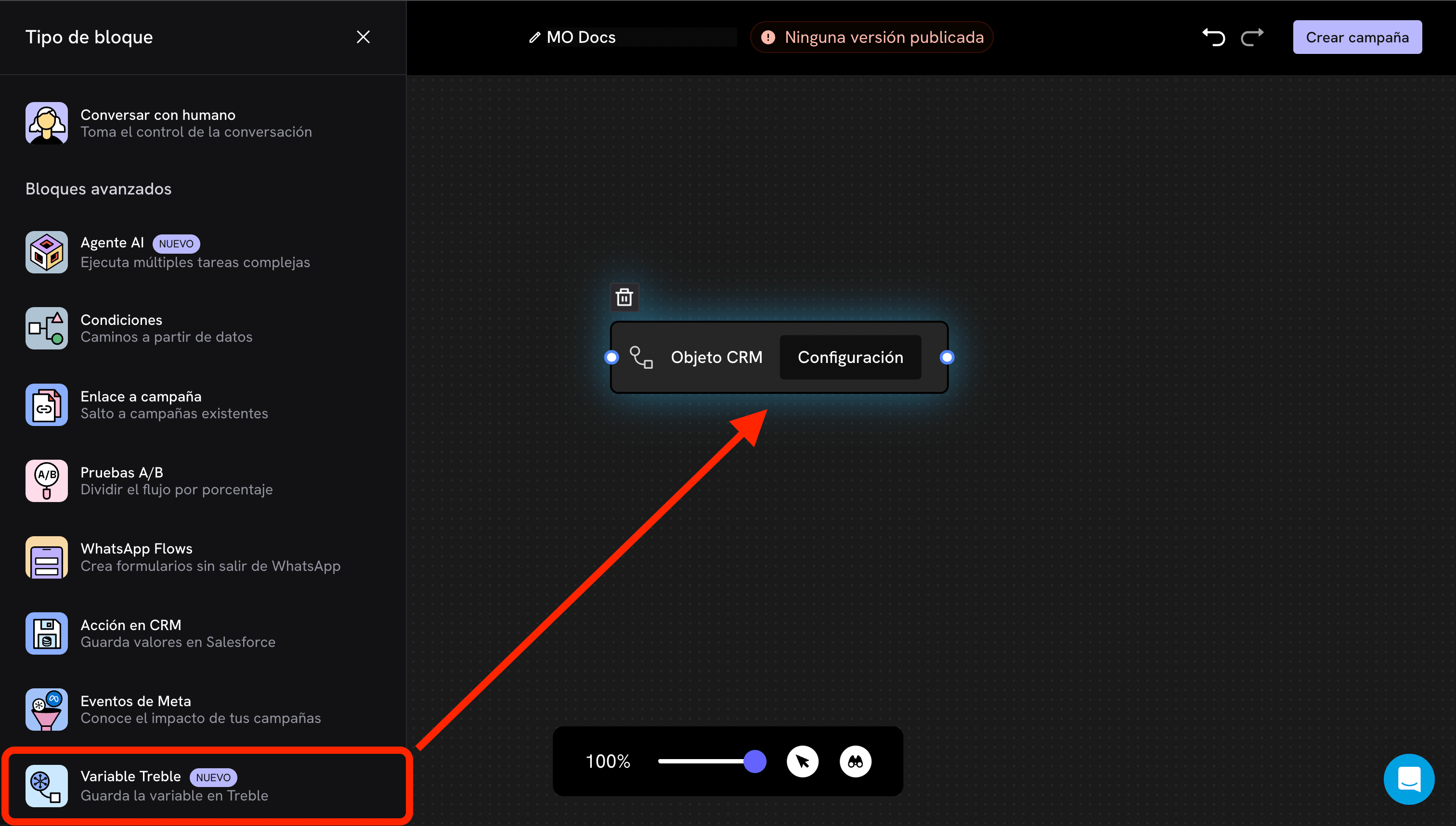Click the Guarda valores en Salesforce description
The height and width of the screenshot is (826, 1456).
tap(178, 642)
